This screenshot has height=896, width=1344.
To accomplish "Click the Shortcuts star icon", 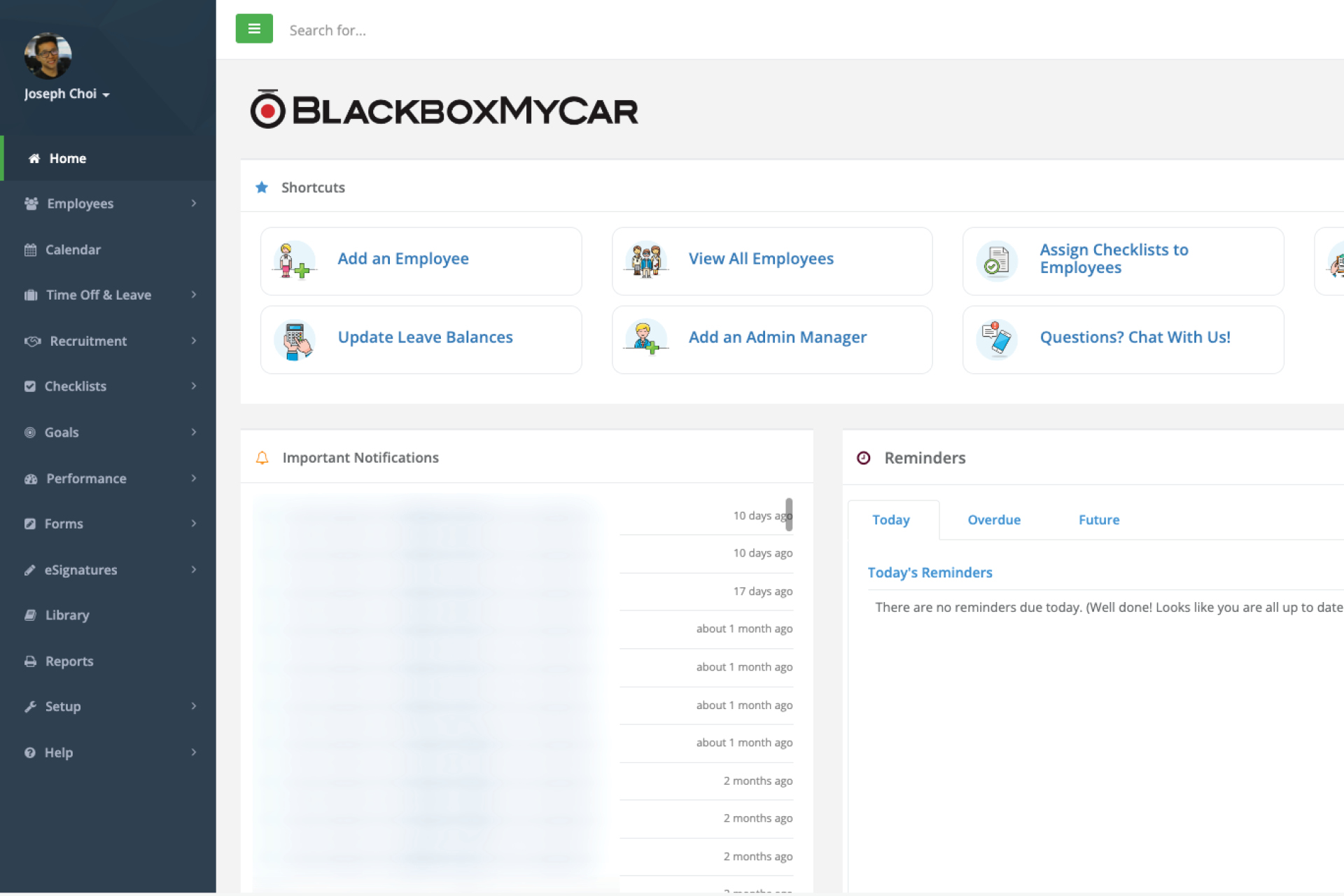I will coord(262,188).
